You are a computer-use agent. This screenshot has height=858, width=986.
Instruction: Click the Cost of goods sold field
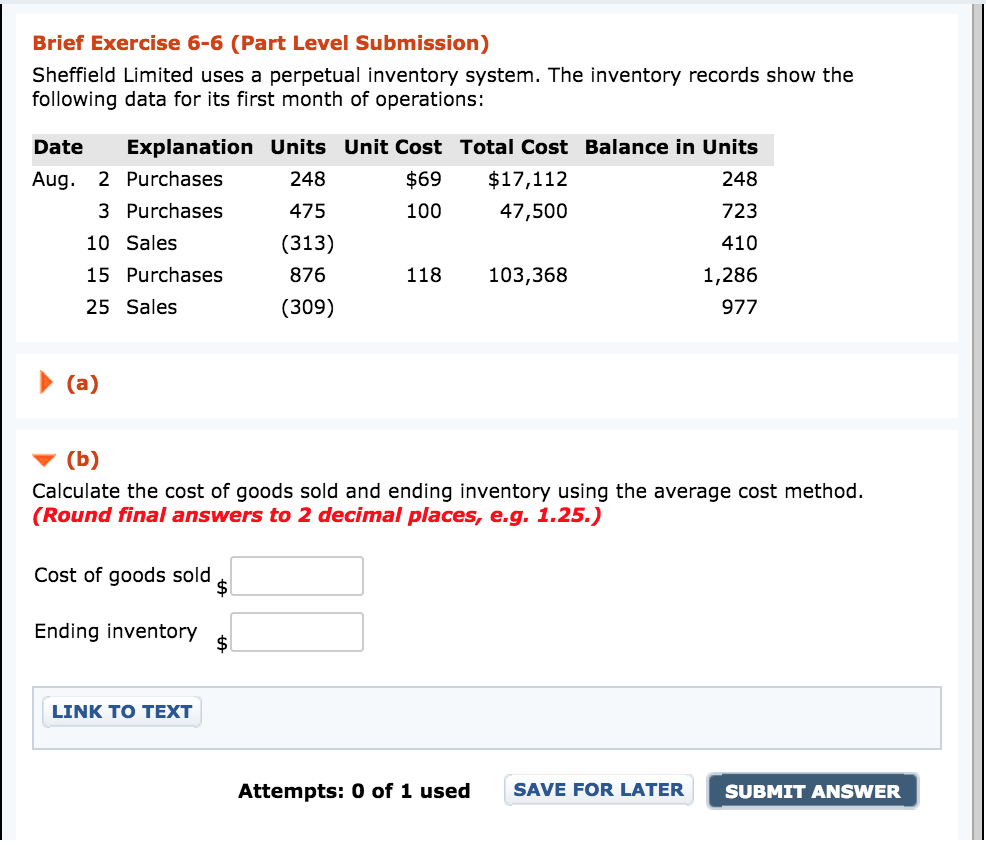click(297, 576)
